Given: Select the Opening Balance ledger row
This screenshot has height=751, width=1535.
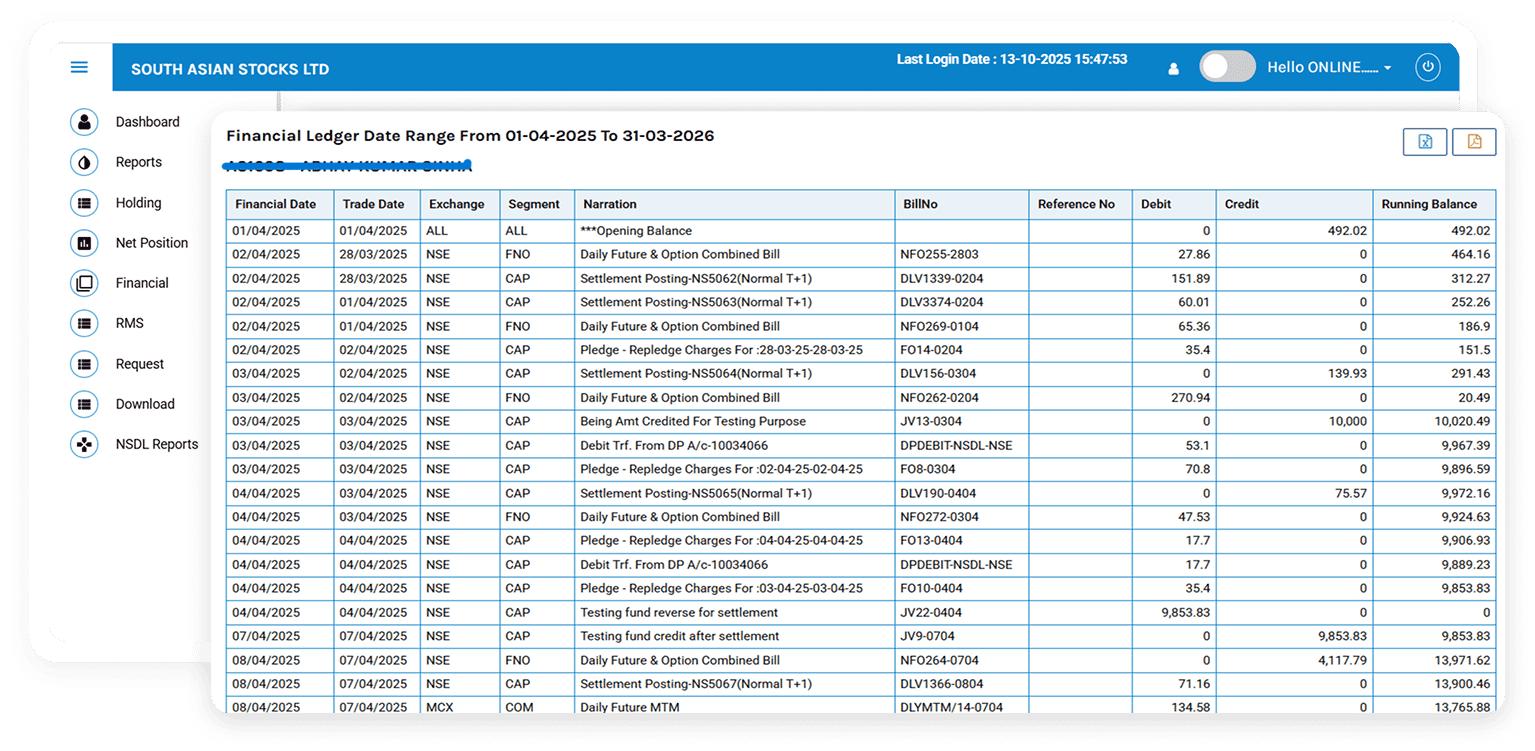Looking at the screenshot, I should pyautogui.click(x=636, y=231).
